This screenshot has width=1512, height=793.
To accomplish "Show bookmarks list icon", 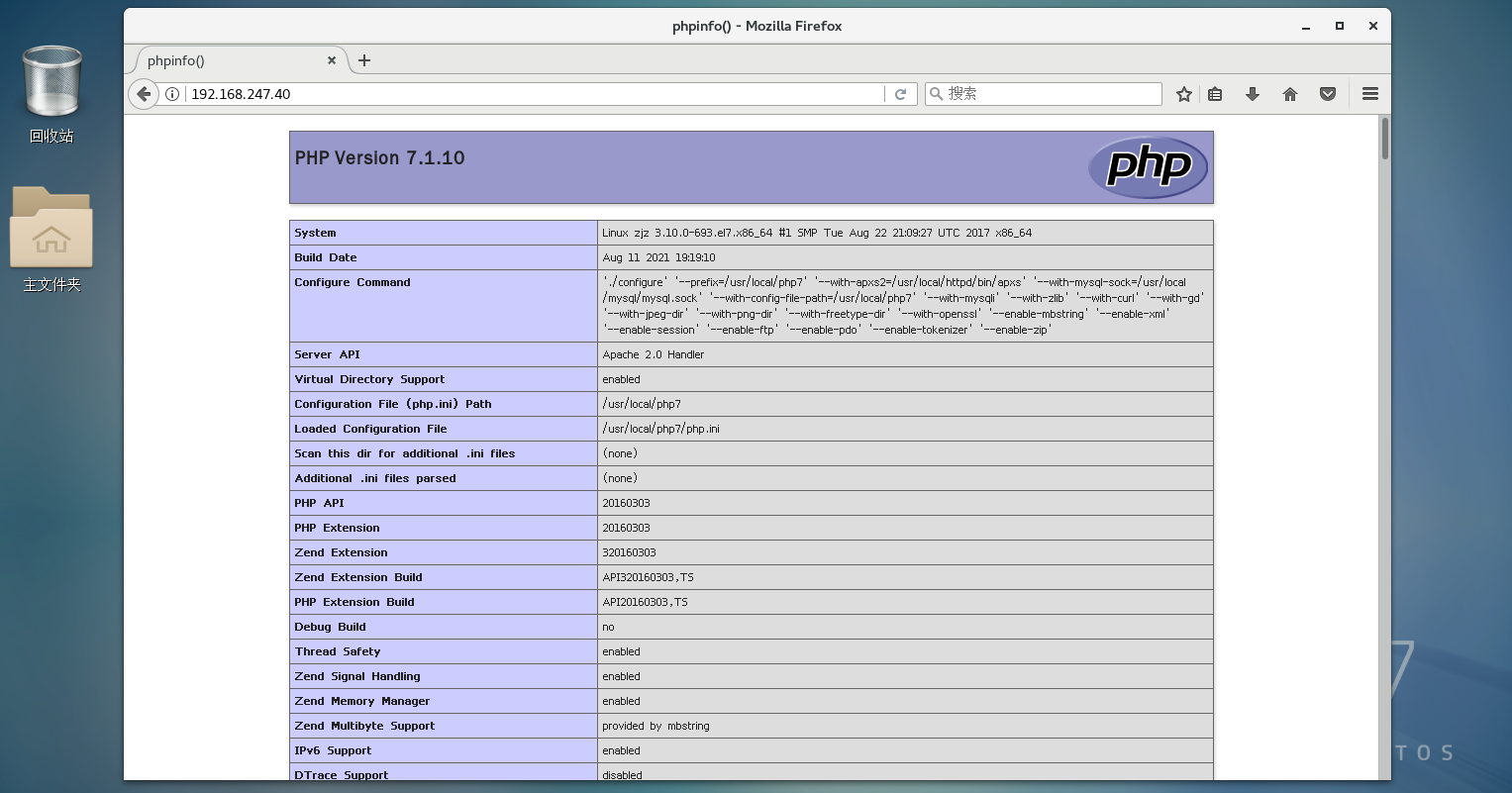I will point(1215,94).
